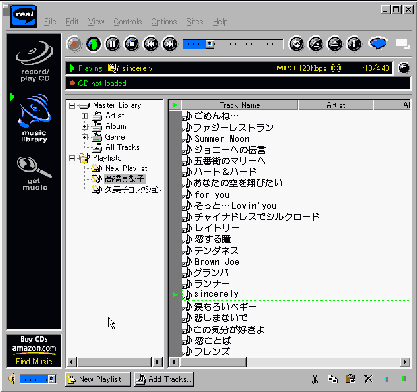Stop playback with the Stop button
Image resolution: width=417 pixels, height=392 pixels.
coord(132,44)
